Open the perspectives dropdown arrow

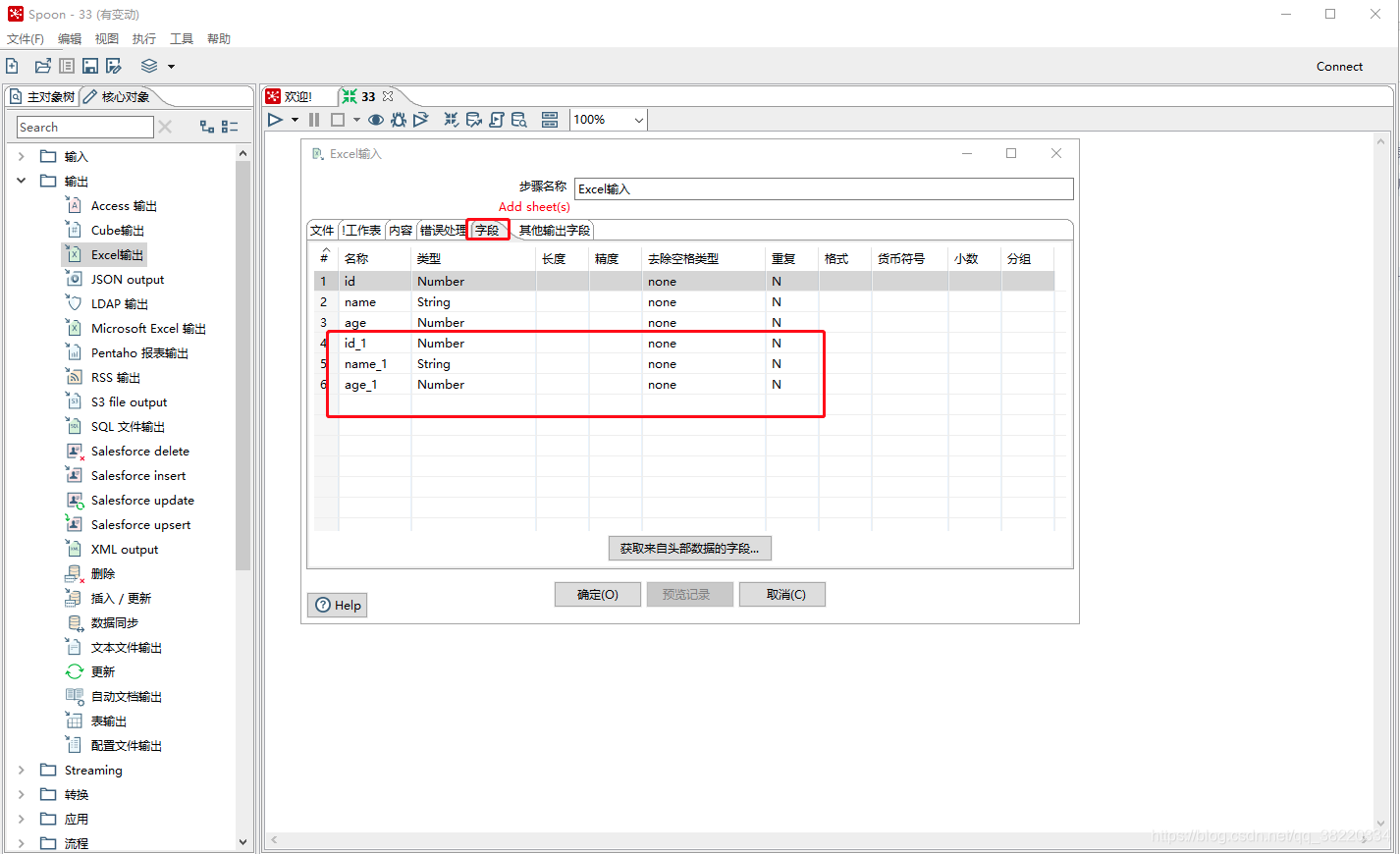point(171,67)
